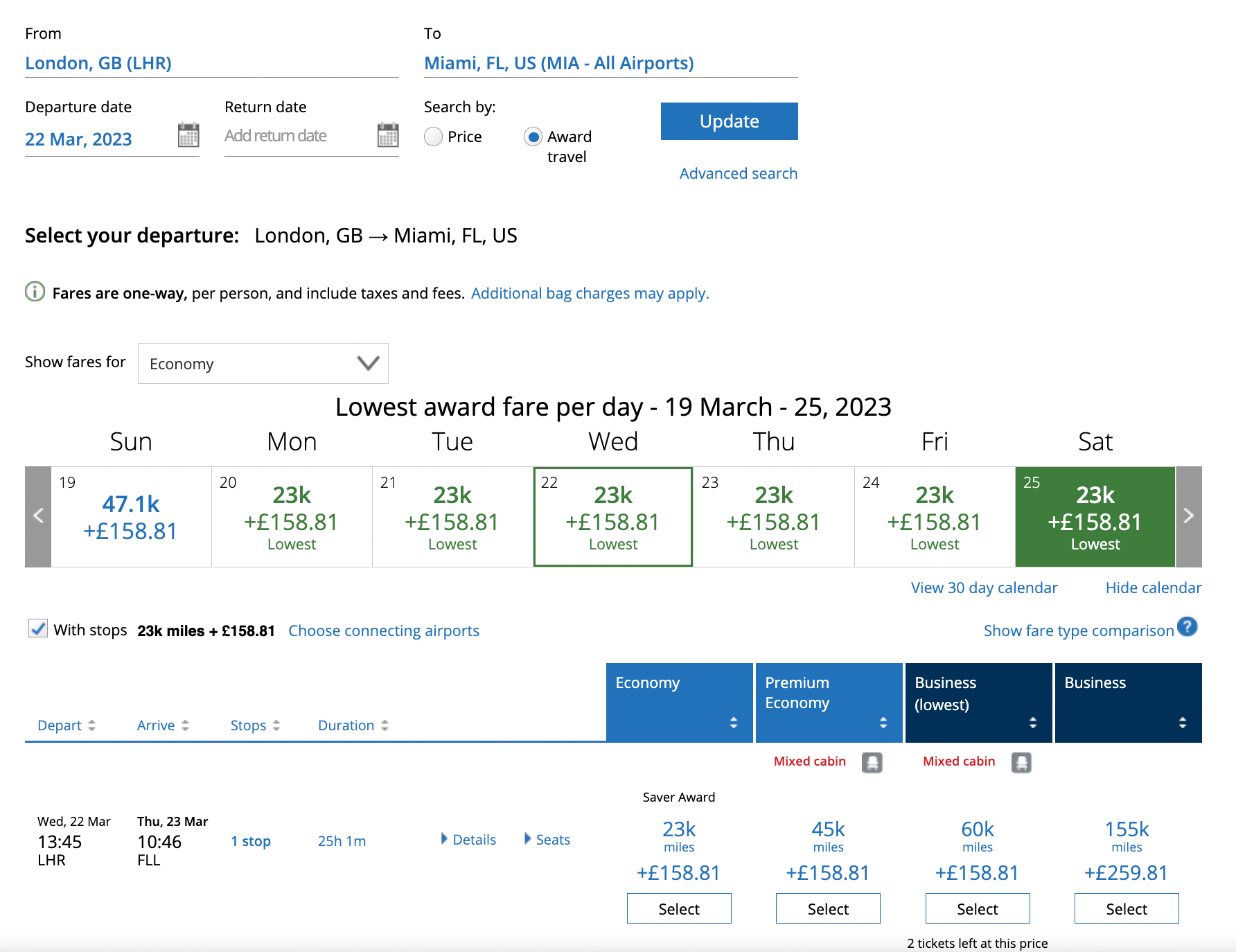Go to previous week in fare calendar
The image size is (1236, 952).
click(38, 516)
